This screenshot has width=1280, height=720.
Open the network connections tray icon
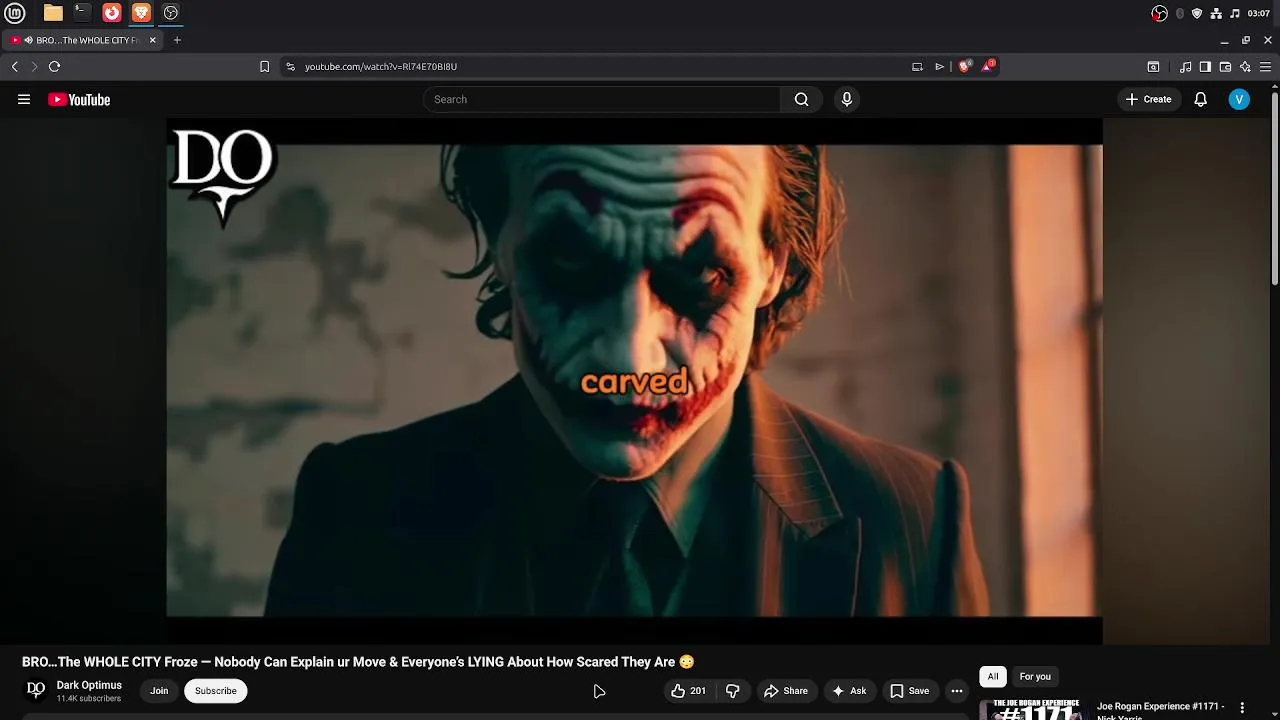[x=1216, y=13]
